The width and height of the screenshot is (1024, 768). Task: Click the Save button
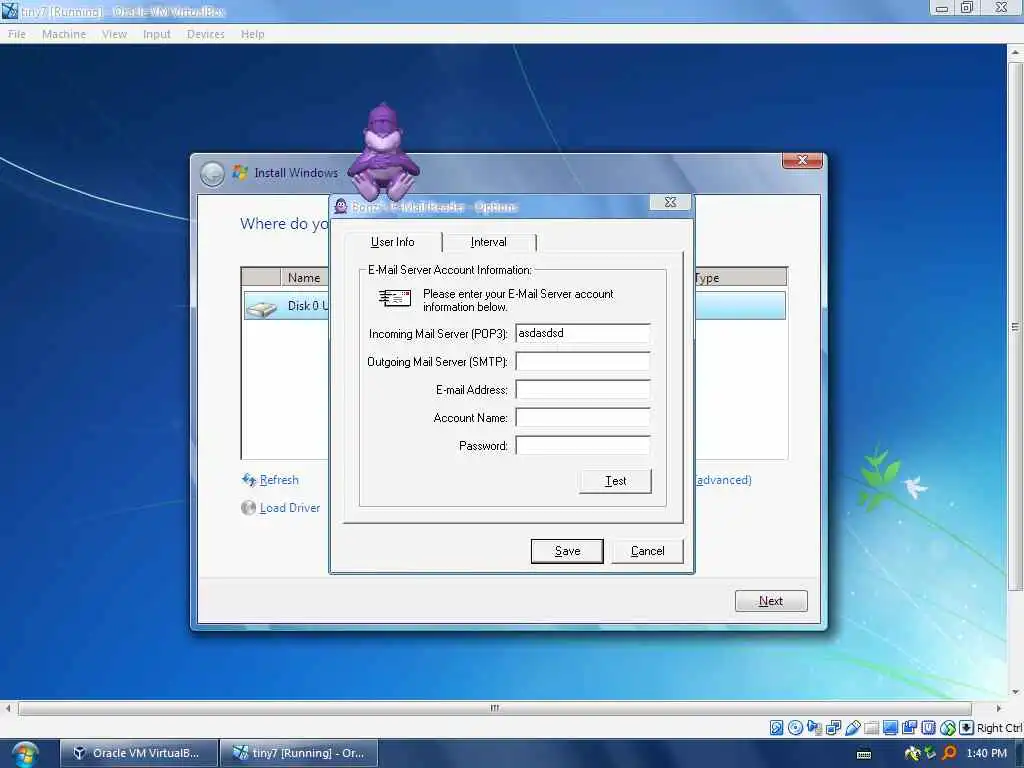pos(567,551)
